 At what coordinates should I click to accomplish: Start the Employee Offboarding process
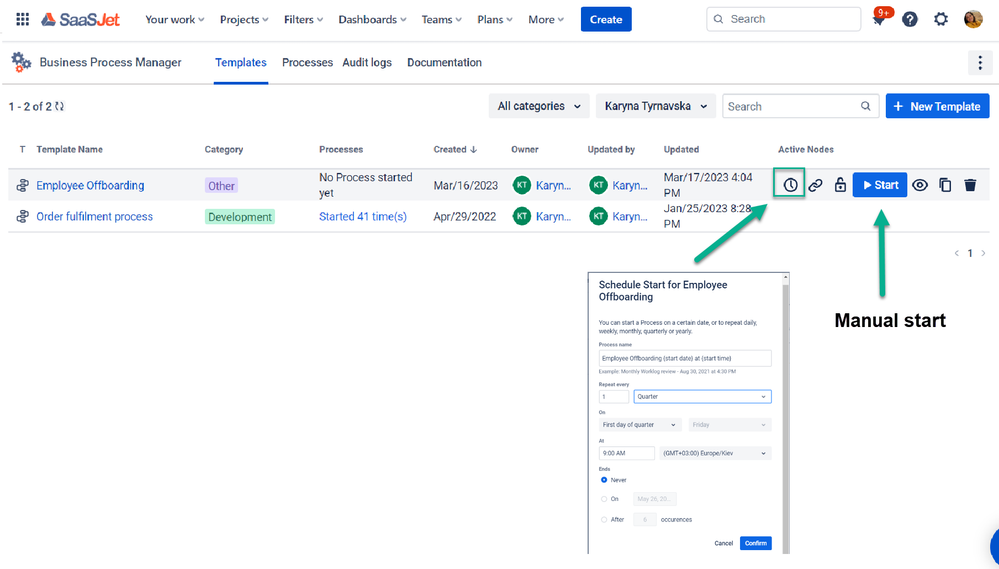click(880, 185)
